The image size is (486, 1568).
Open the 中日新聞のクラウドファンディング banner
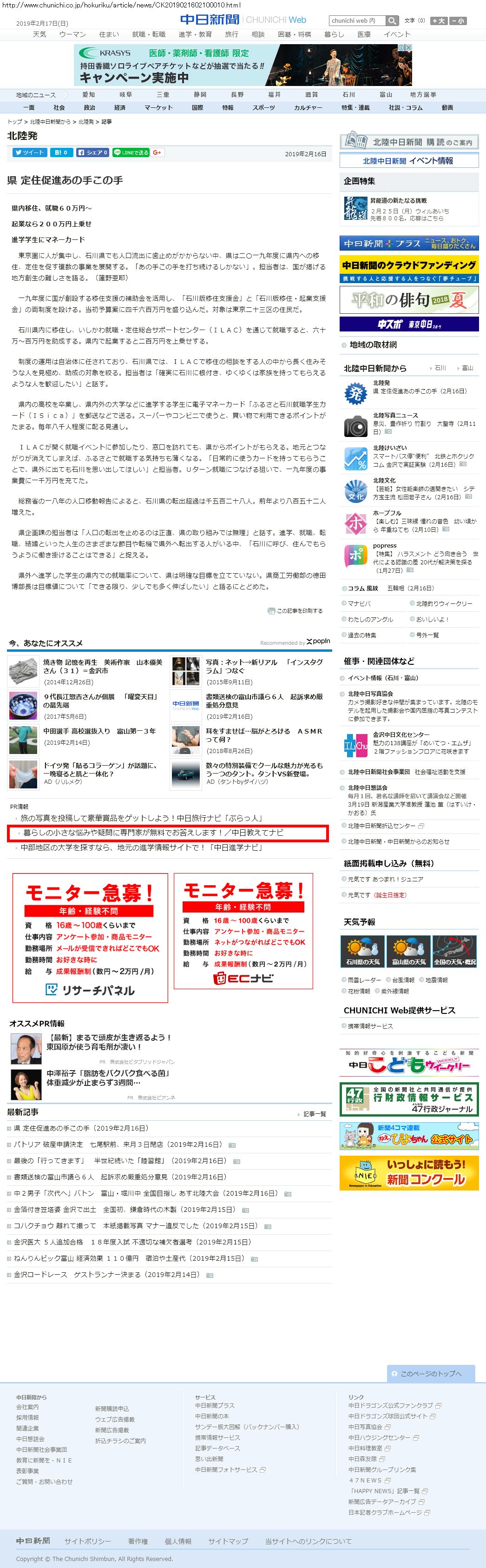click(x=409, y=269)
